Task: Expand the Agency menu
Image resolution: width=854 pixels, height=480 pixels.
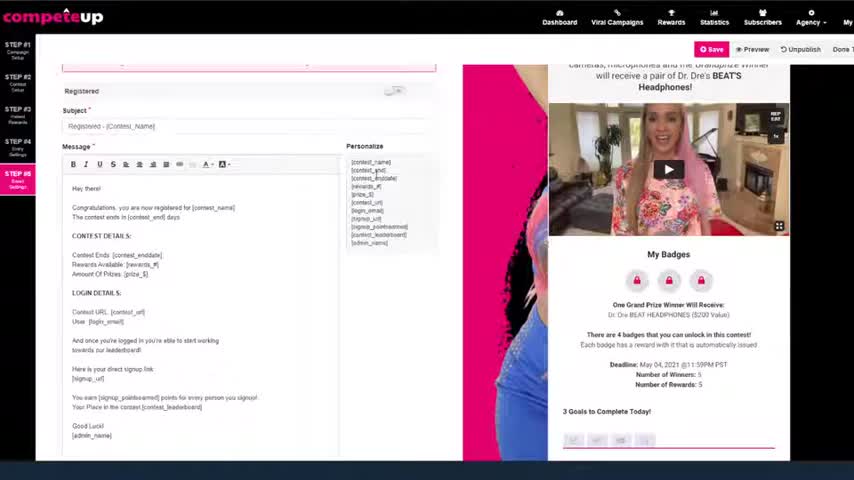Action: [810, 18]
